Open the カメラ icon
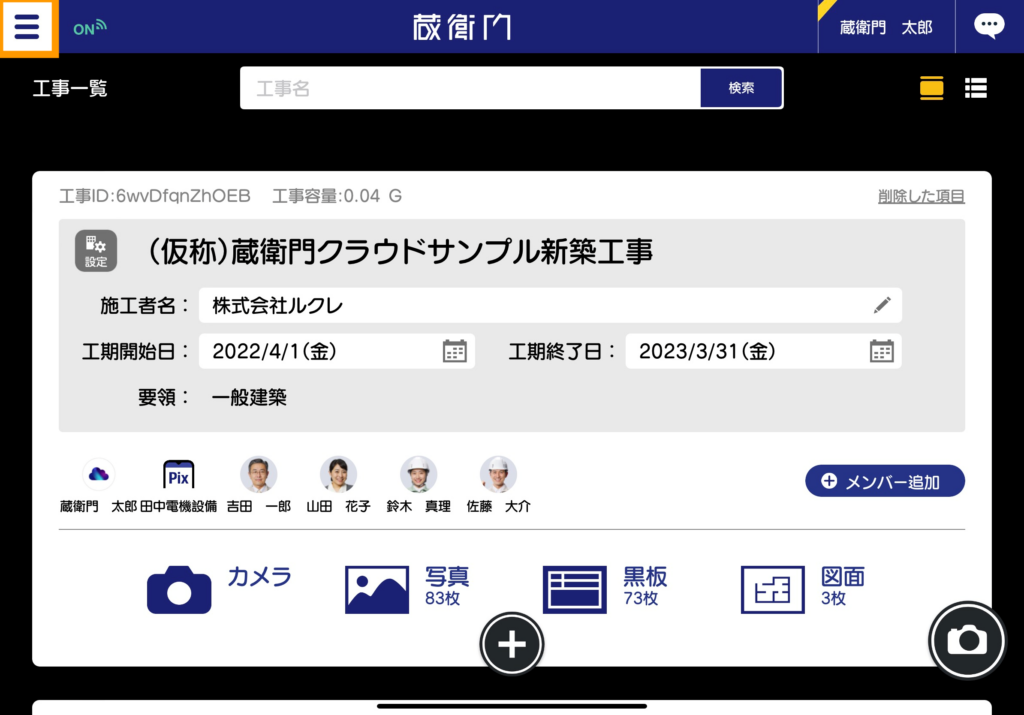Screen dimensions: 1024x715 (179, 590)
